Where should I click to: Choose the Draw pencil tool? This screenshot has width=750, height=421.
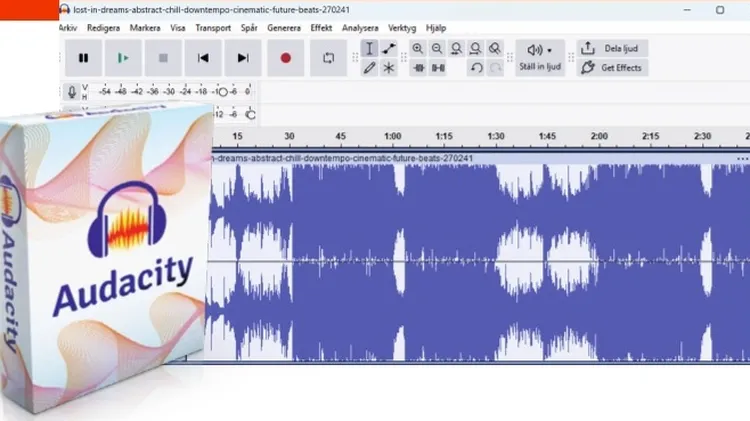369,68
